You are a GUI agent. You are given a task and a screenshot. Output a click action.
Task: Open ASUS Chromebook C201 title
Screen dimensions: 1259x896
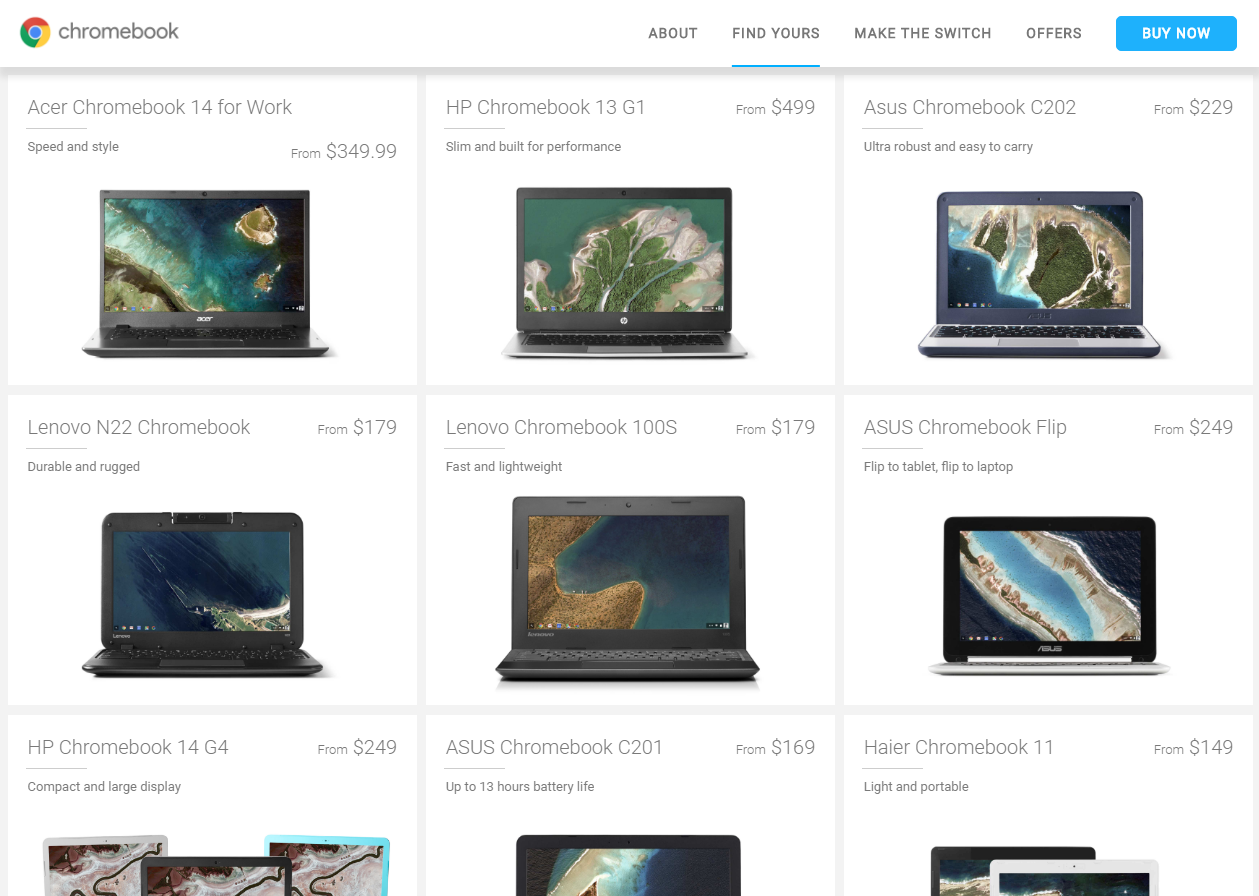pos(554,747)
